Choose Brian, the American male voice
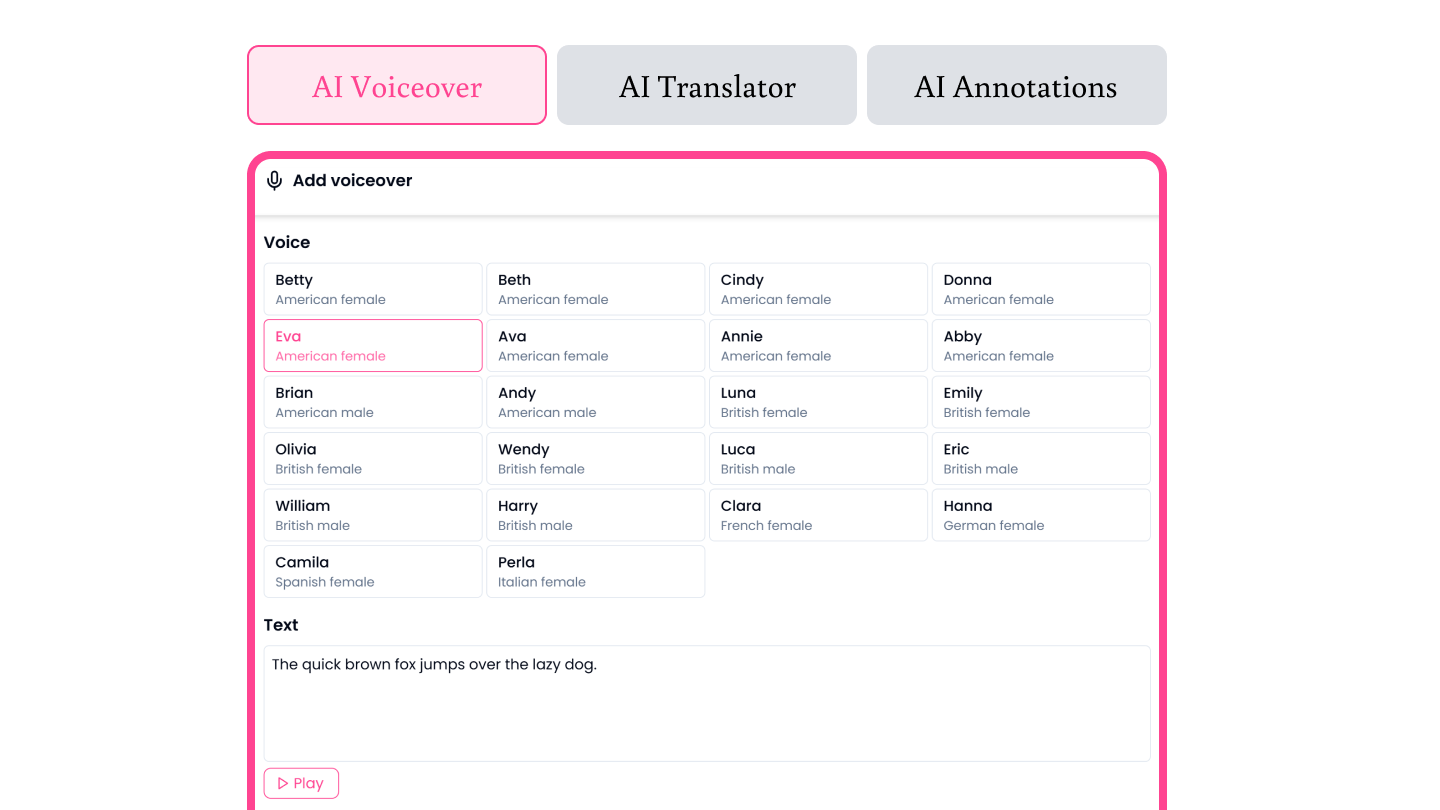This screenshot has height=810, width=1440. click(x=373, y=402)
